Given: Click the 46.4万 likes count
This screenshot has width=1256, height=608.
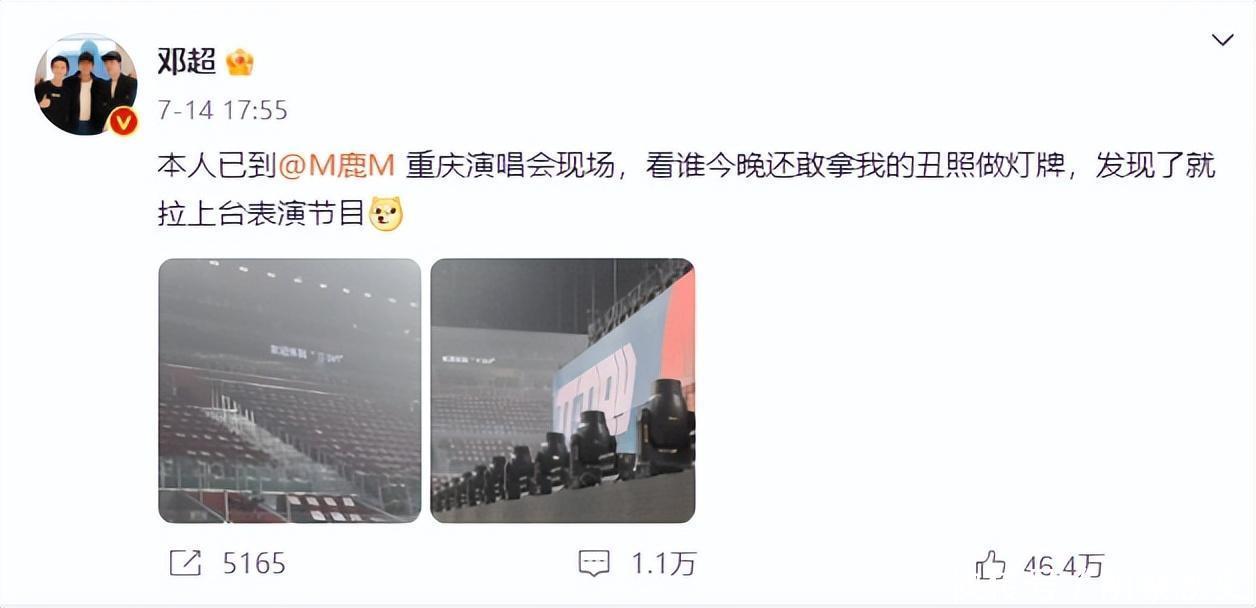Looking at the screenshot, I should pyautogui.click(x=1064, y=566).
